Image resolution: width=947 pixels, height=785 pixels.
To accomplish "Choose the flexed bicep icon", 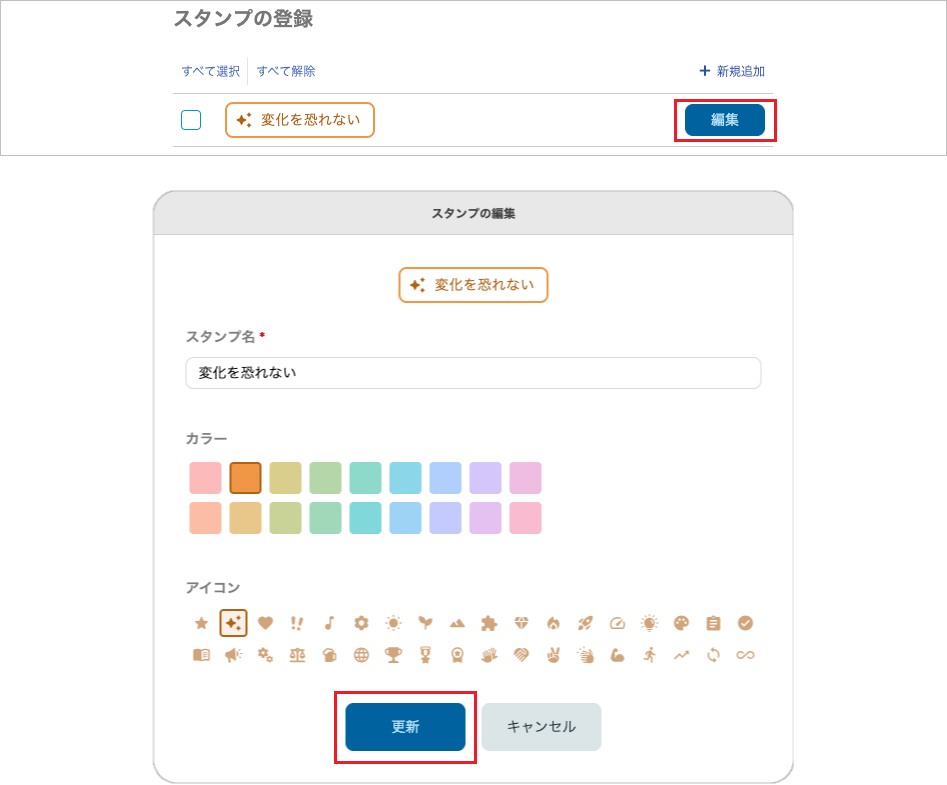I will click(617, 655).
